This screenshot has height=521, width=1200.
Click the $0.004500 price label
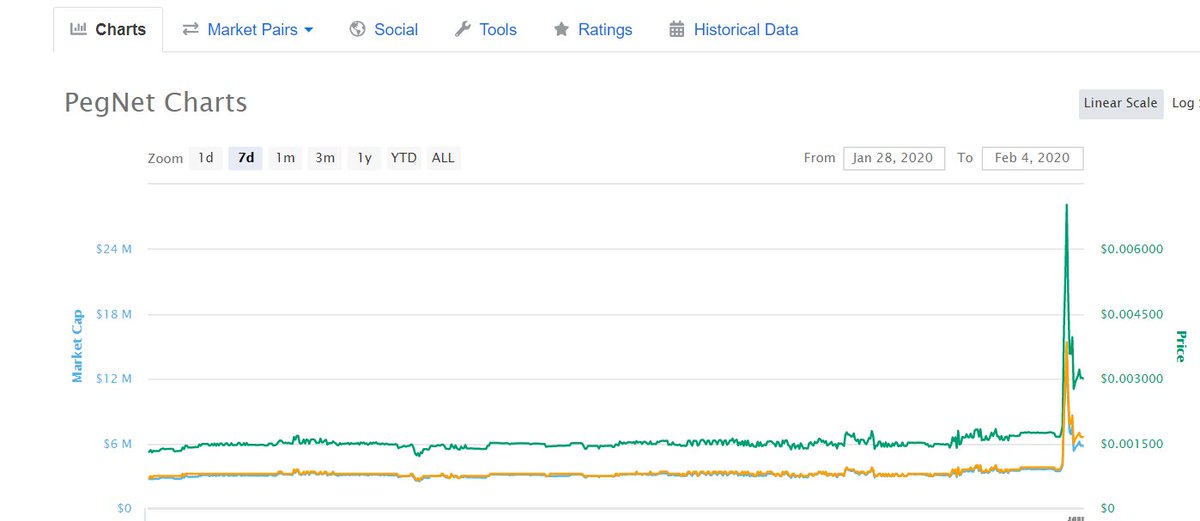coord(1131,314)
